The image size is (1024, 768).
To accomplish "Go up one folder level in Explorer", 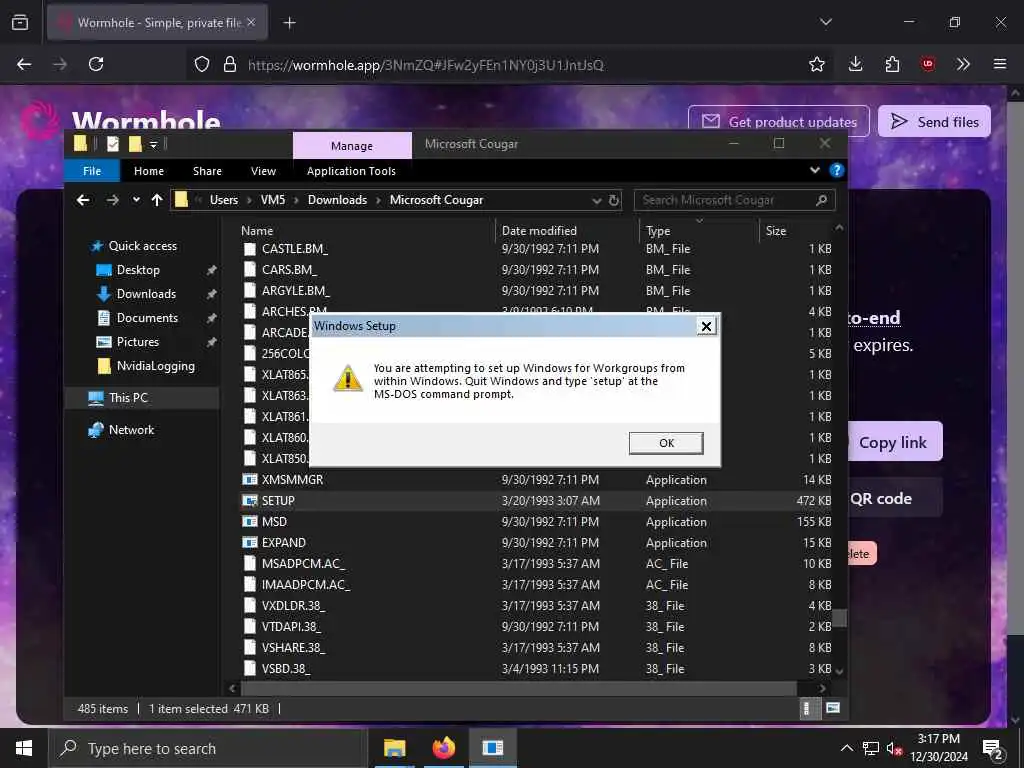I will 157,200.
